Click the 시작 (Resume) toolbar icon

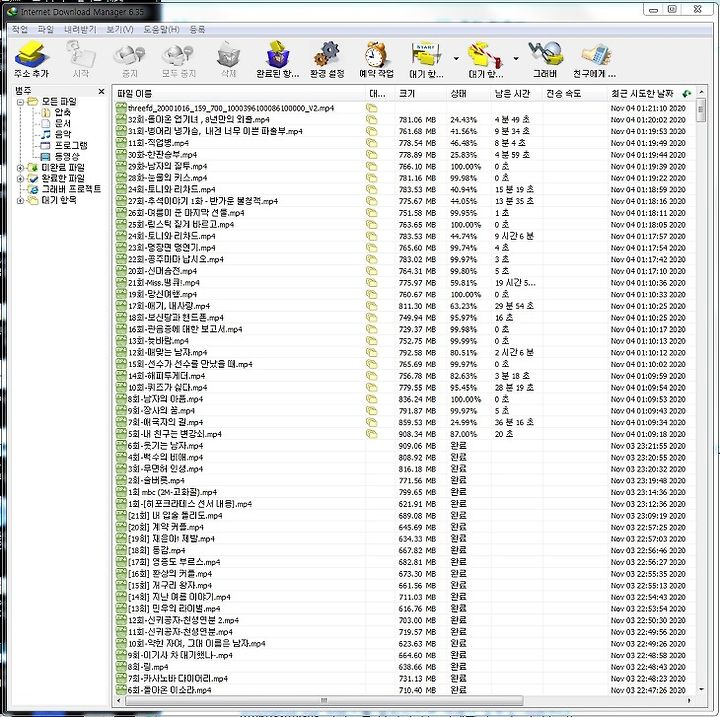81,54
